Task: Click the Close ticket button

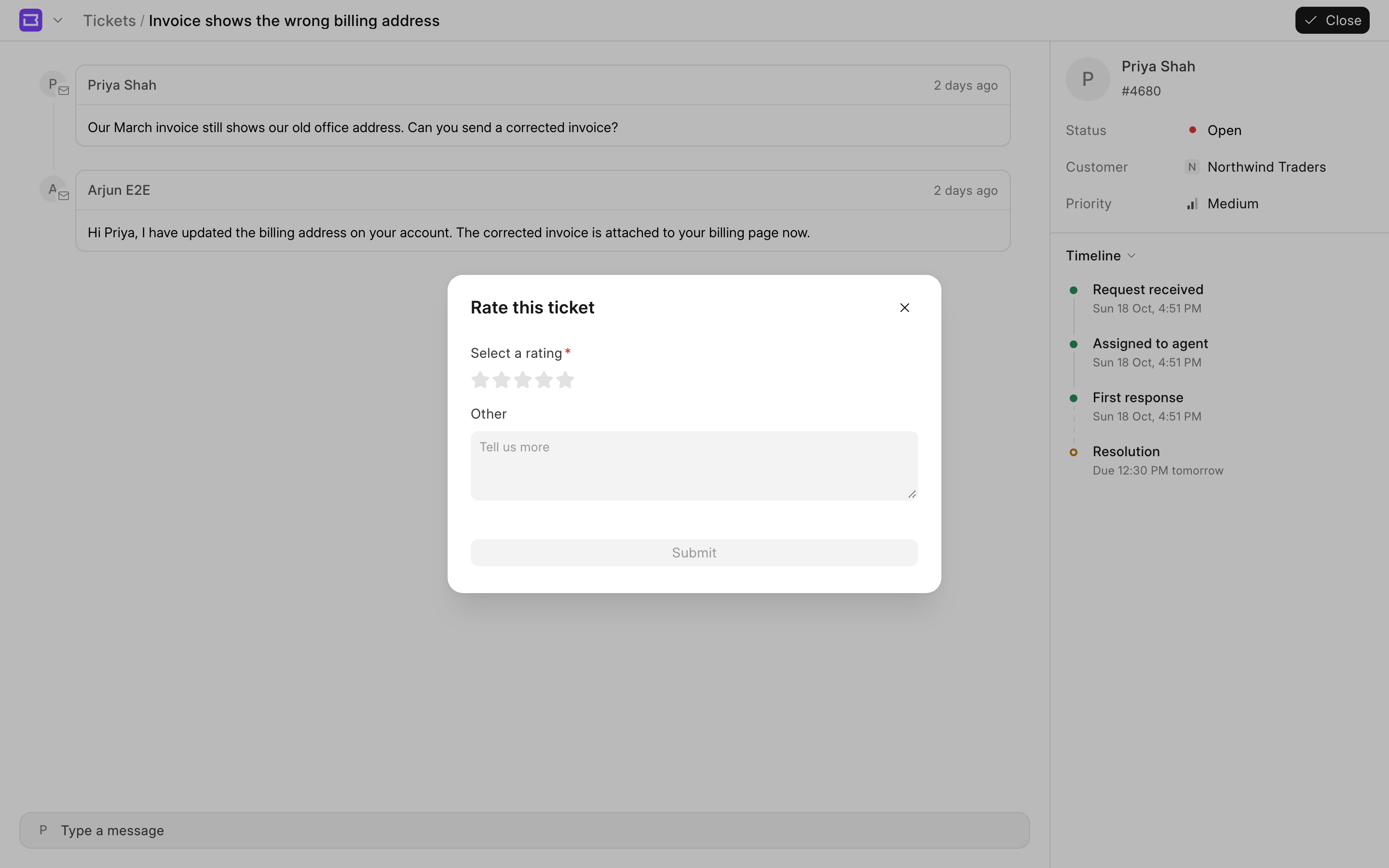Action: click(1332, 20)
